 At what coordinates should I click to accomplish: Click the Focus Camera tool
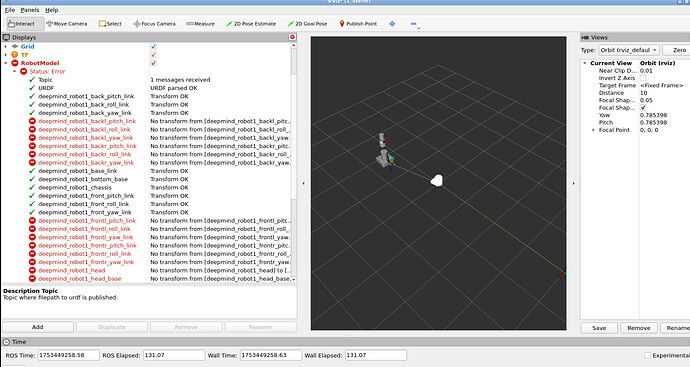pos(154,24)
